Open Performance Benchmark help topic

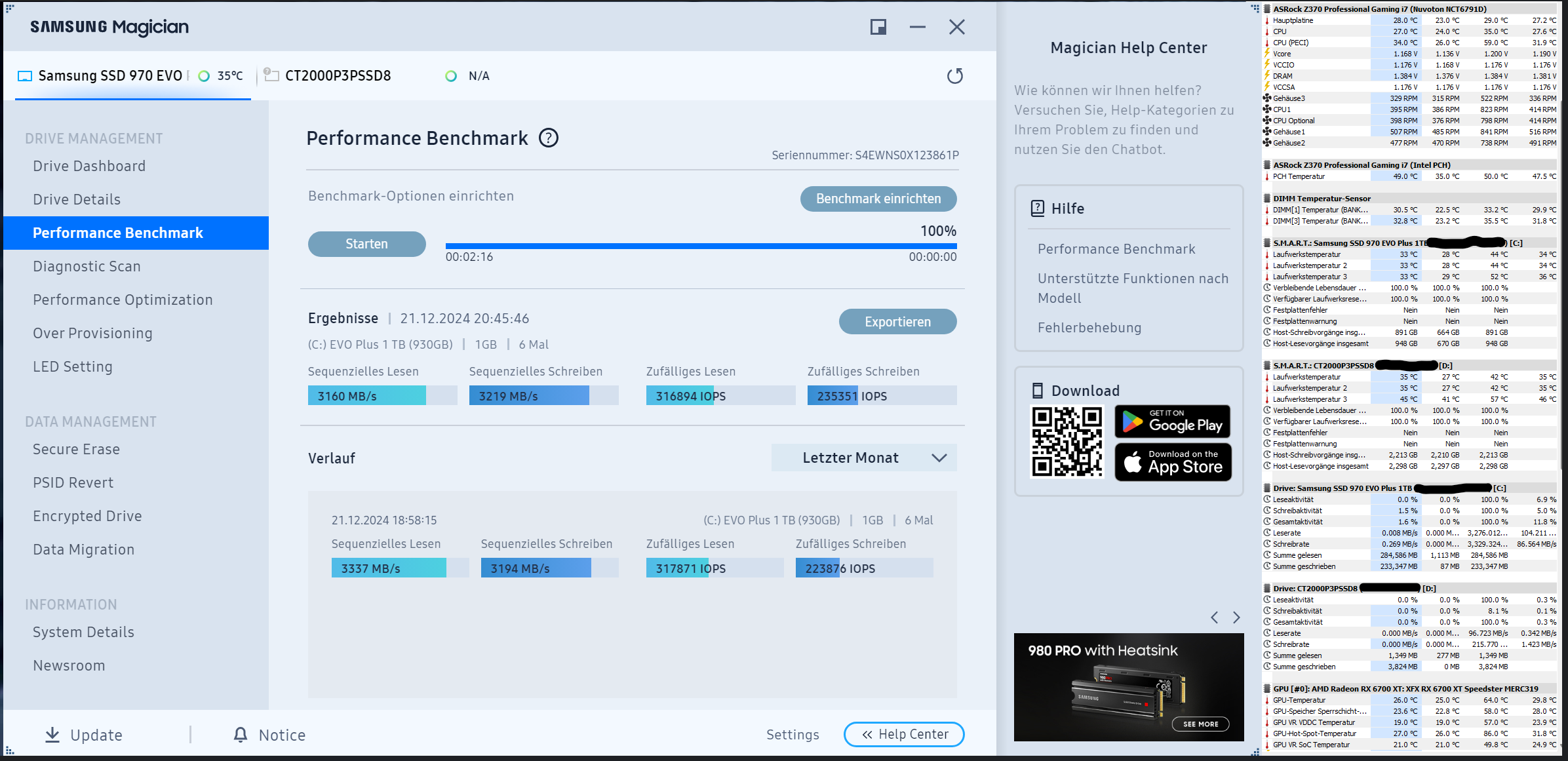(x=1116, y=249)
